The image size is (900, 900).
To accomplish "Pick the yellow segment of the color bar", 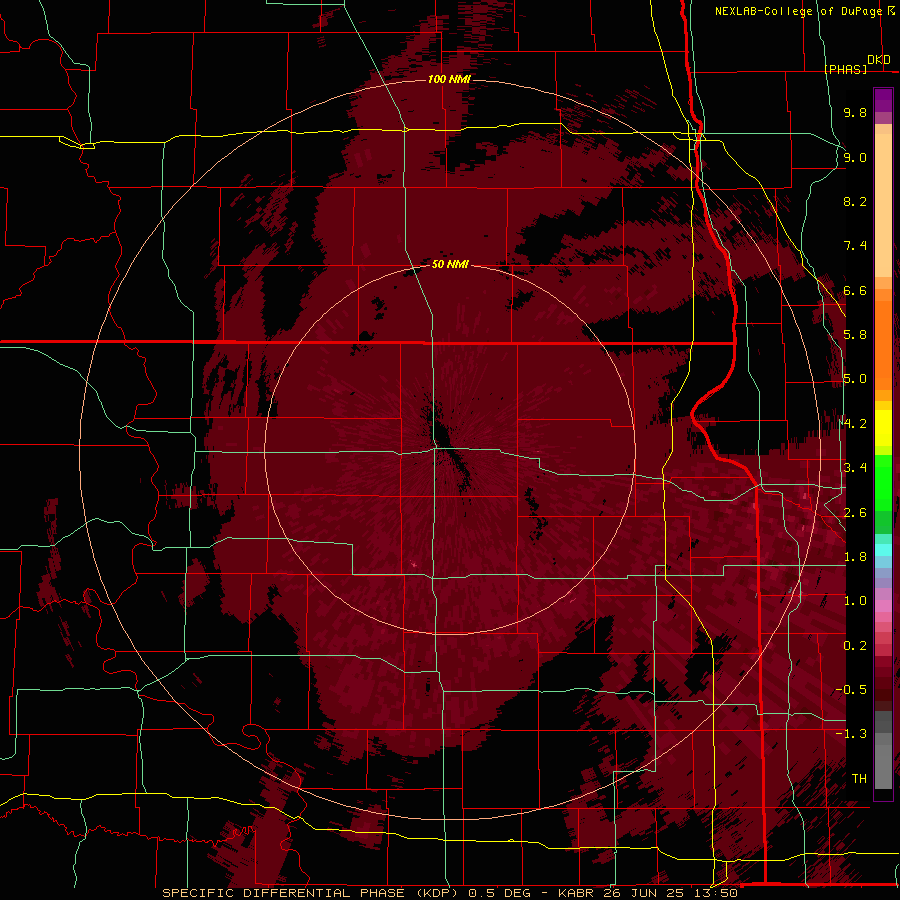I will (883, 428).
